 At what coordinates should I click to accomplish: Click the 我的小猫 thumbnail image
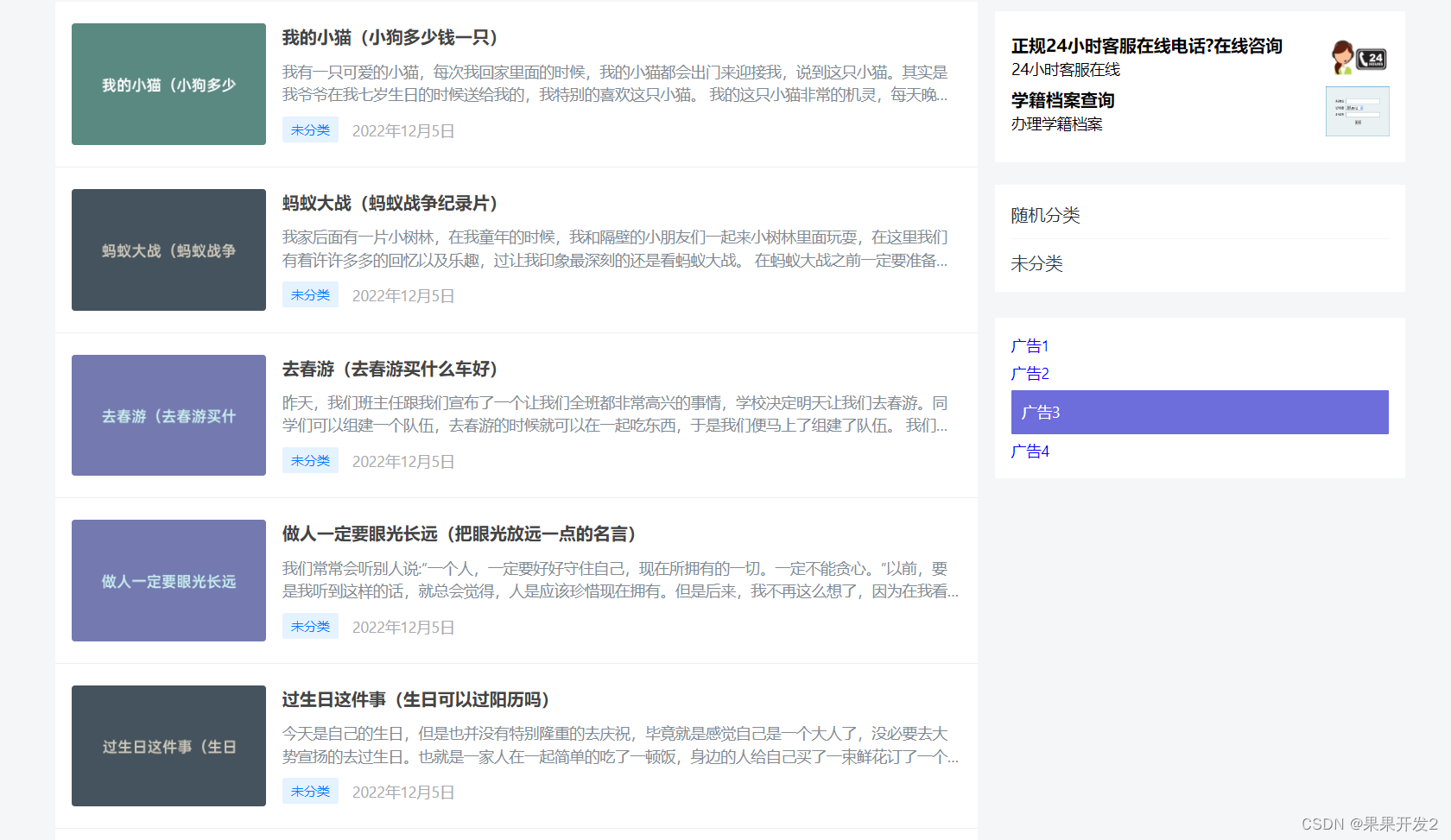point(168,84)
